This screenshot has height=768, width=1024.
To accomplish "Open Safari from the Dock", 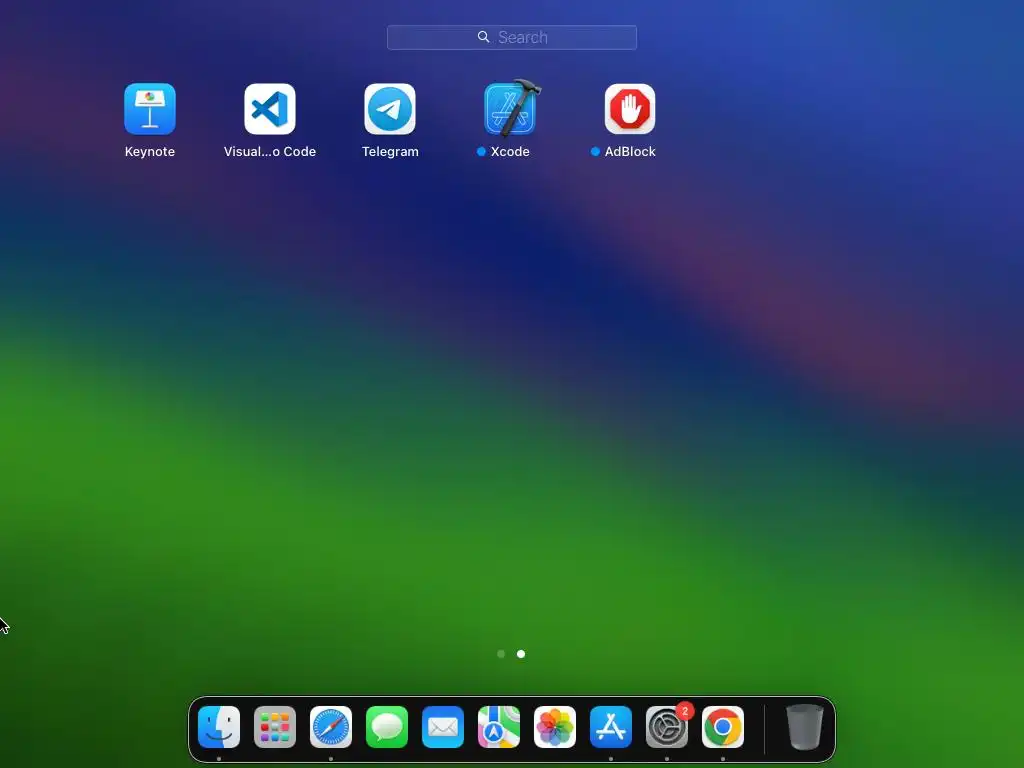I will coord(331,727).
